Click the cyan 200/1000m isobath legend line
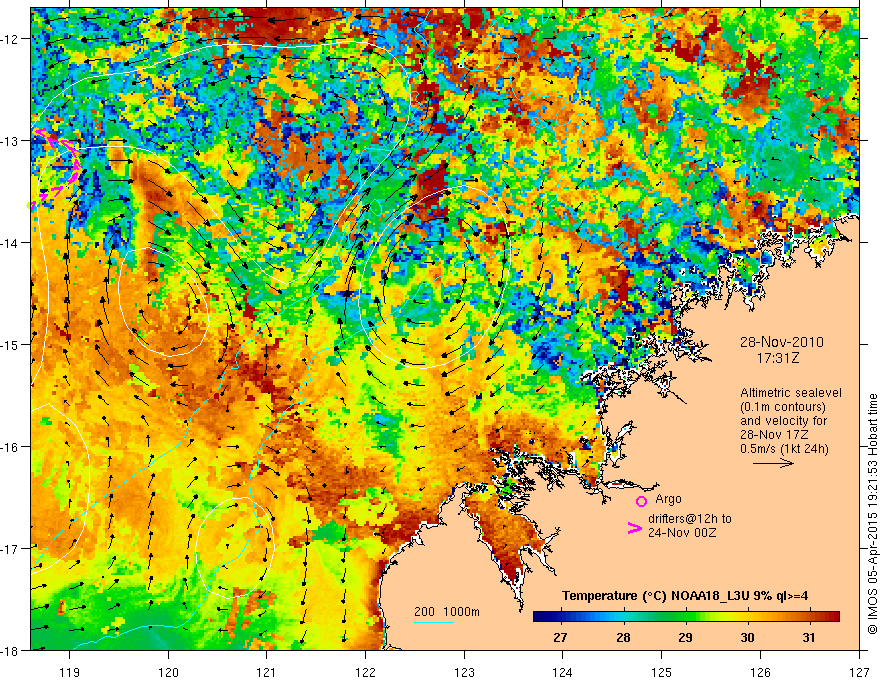The height and width of the screenshot is (680, 880). (434, 622)
